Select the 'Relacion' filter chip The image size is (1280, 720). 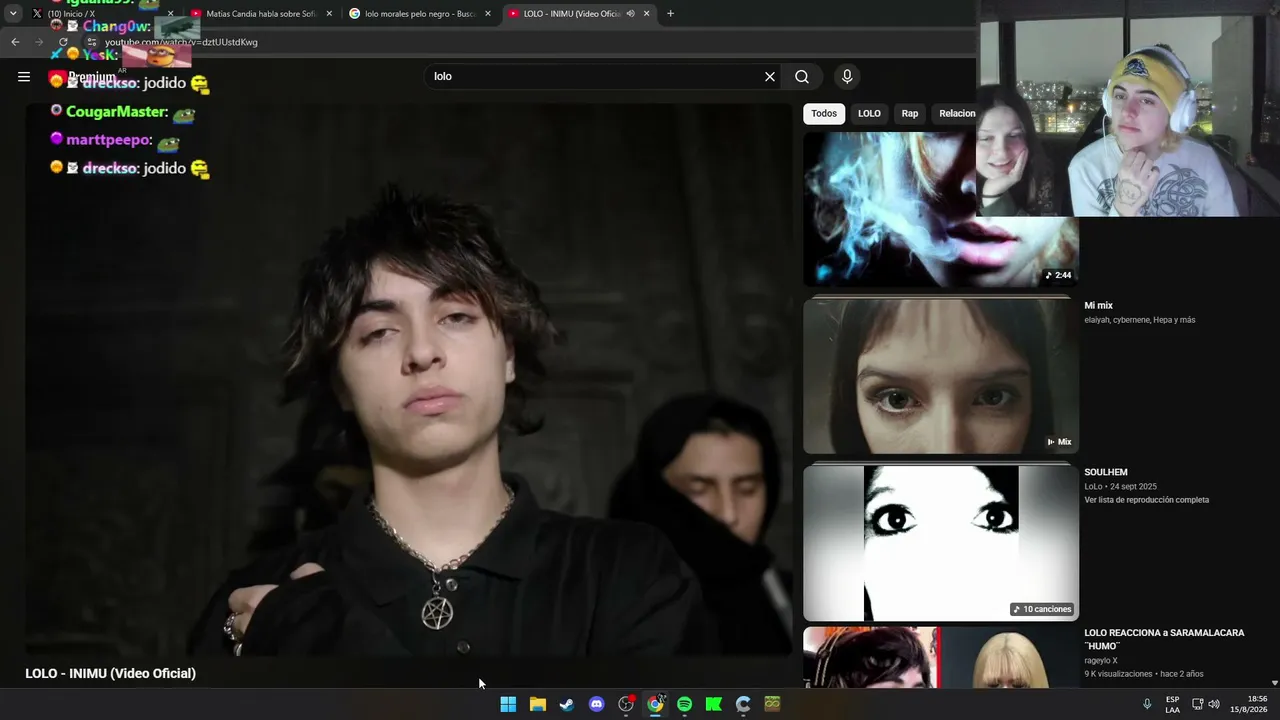pyautogui.click(x=955, y=114)
